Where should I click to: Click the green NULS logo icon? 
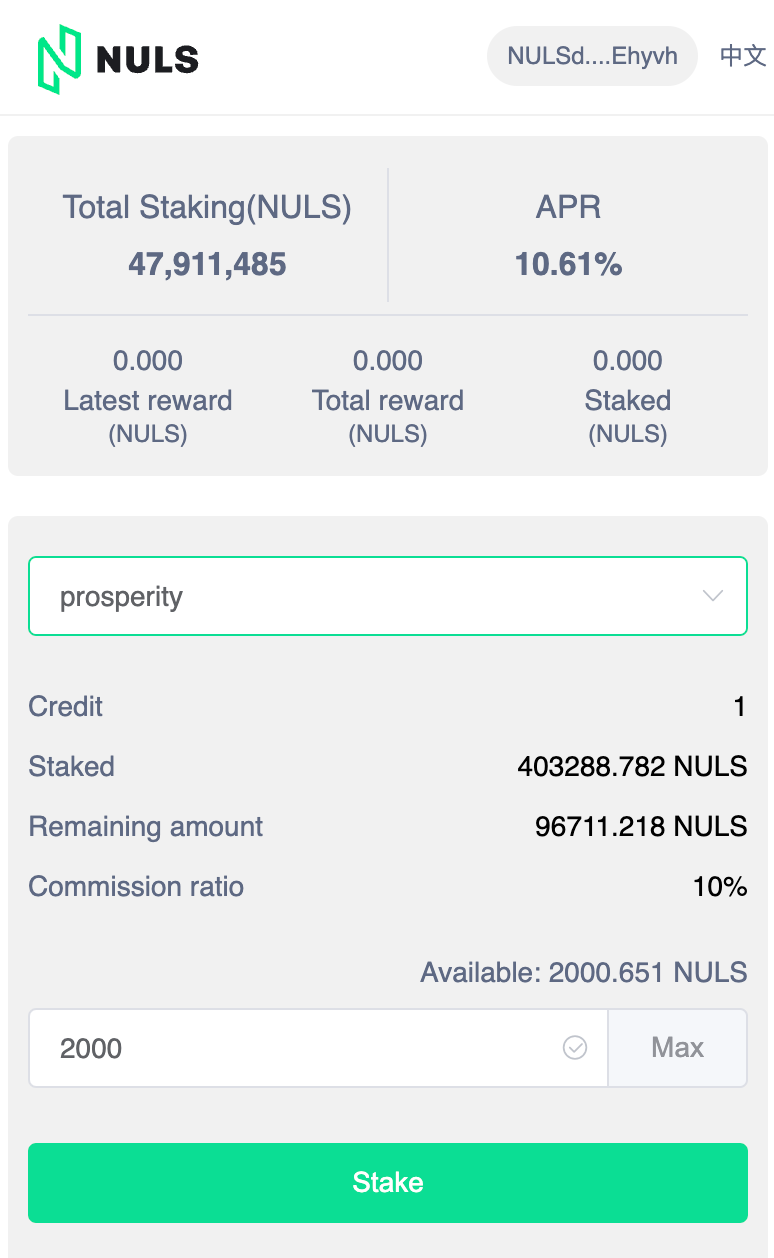click(x=60, y=58)
